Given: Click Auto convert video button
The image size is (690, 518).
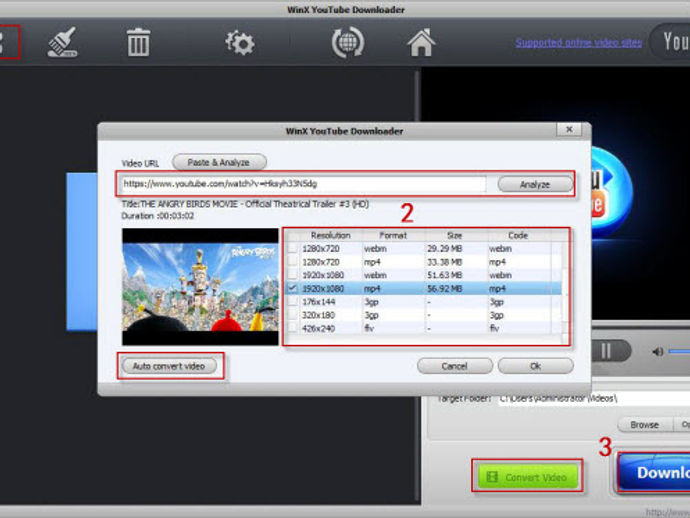Looking at the screenshot, I should pos(169,366).
